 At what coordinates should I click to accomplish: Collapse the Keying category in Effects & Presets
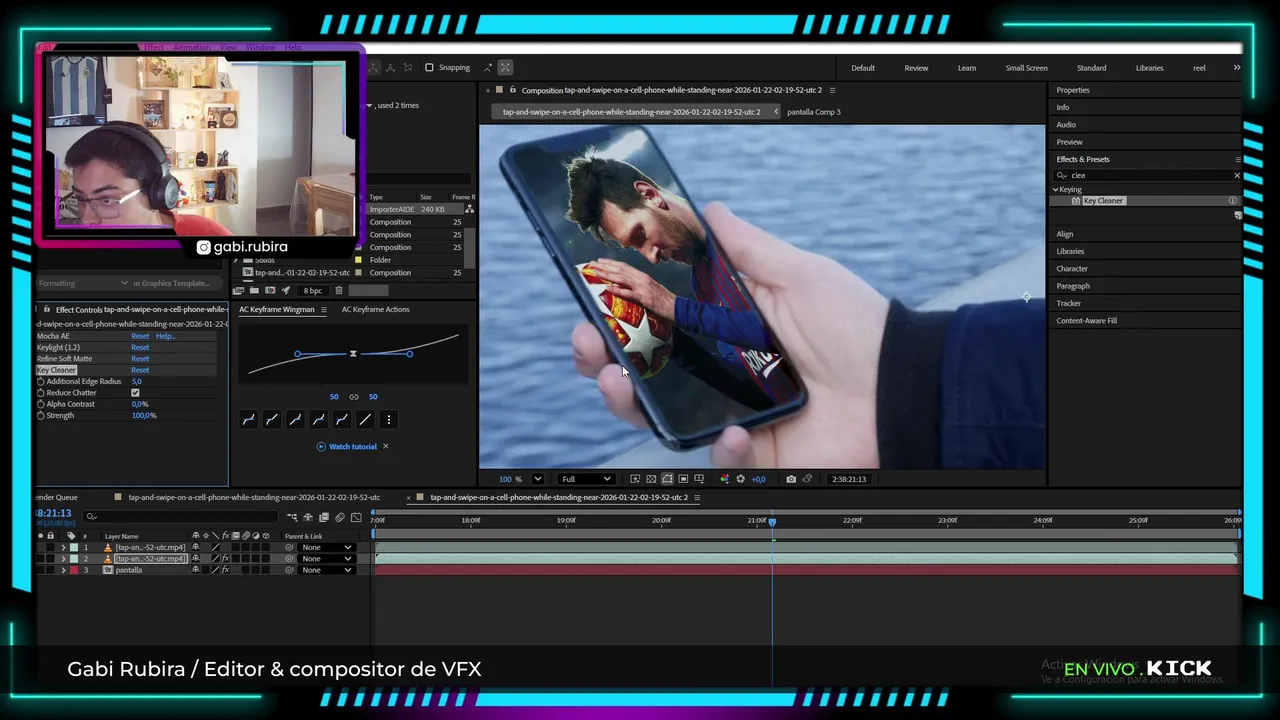click(1055, 189)
